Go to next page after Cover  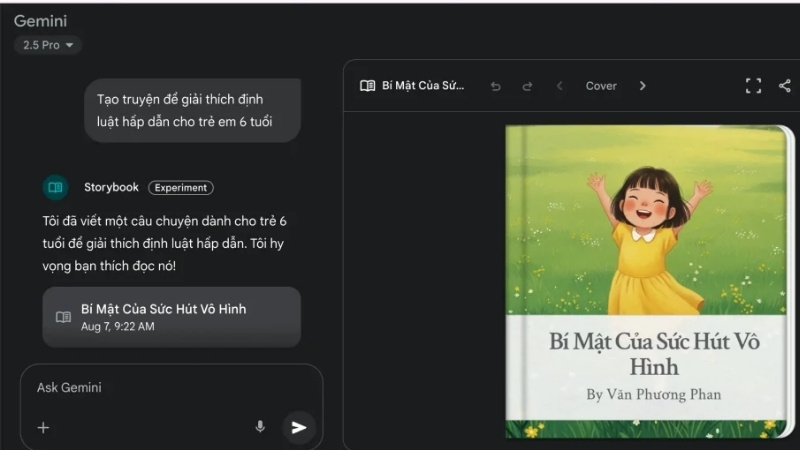pyautogui.click(x=642, y=86)
